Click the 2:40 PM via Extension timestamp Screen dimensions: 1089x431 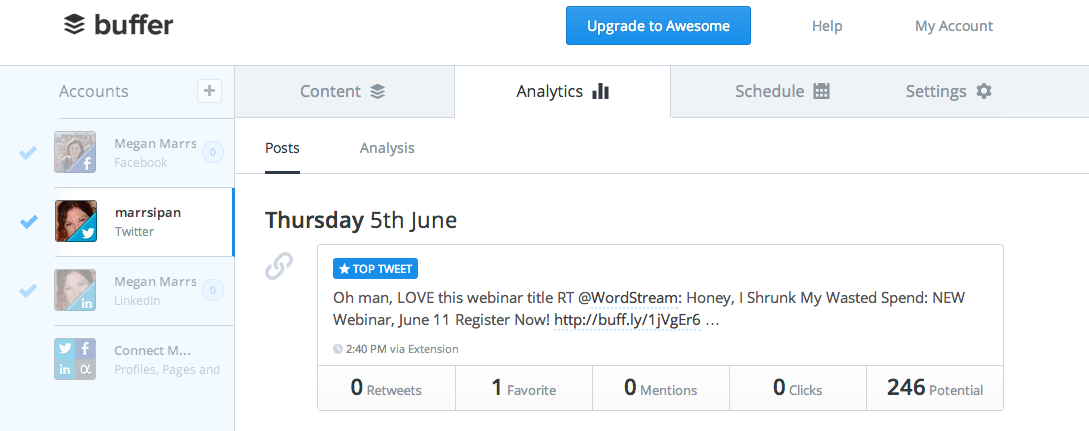pos(396,349)
